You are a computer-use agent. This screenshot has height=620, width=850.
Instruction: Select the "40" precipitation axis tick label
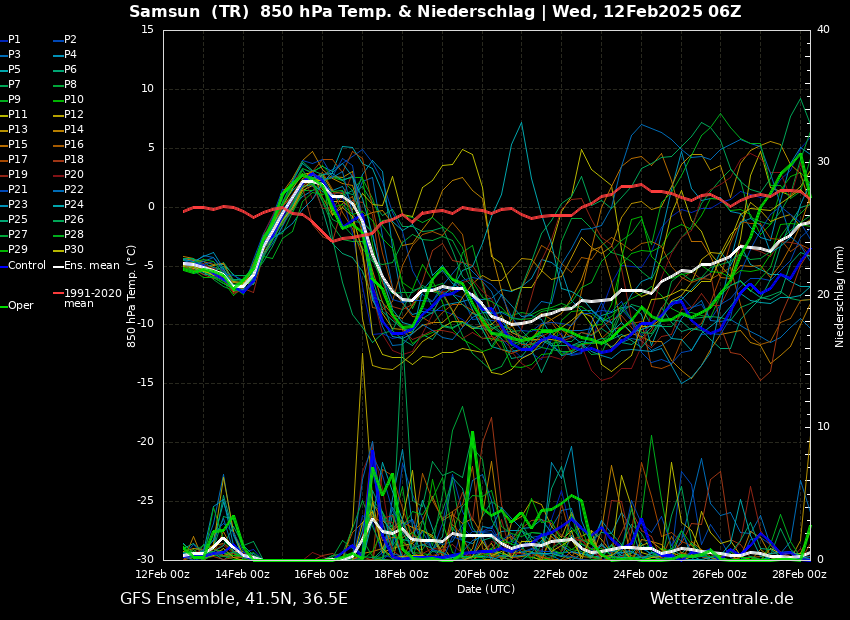823,29
